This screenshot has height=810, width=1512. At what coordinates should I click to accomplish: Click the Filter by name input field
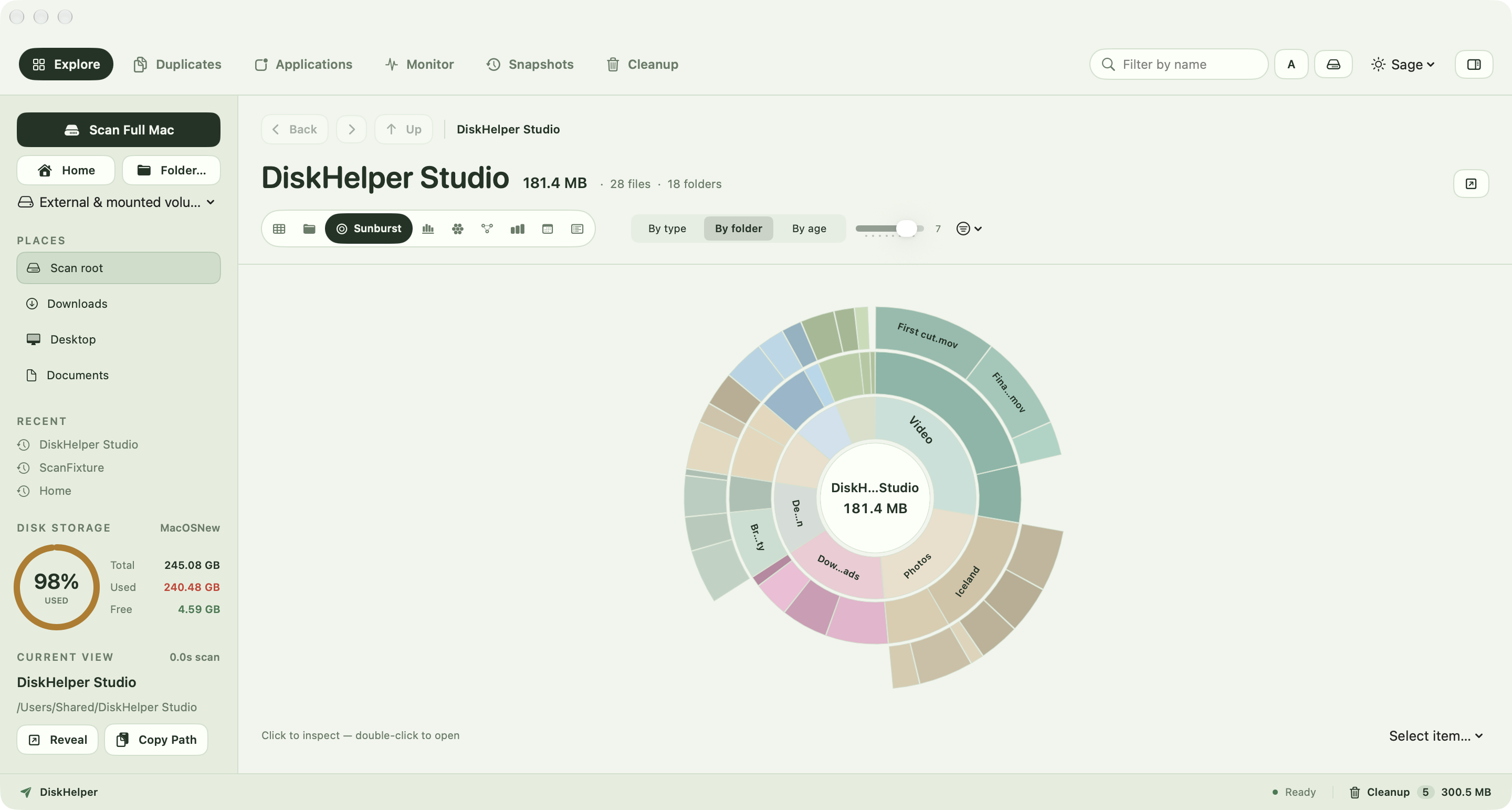(x=1179, y=64)
